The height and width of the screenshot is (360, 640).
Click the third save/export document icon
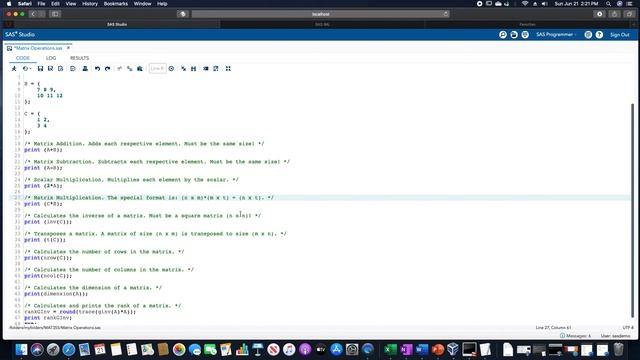61,69
